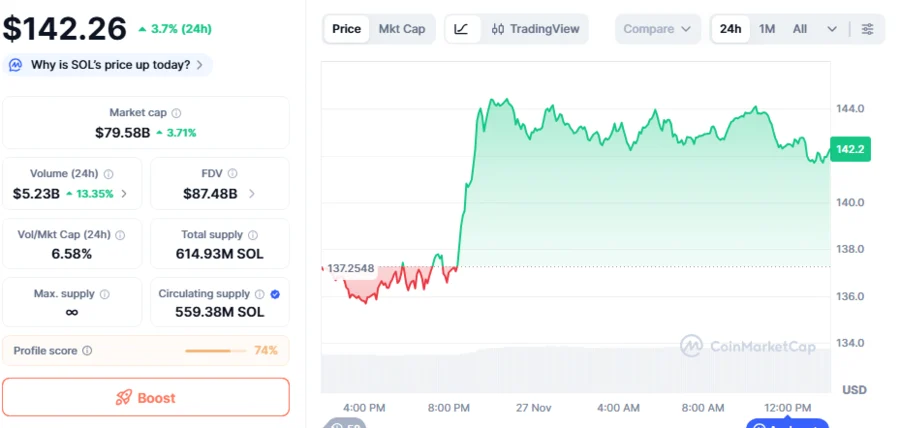Switch chart to TradingView mode

pos(535,29)
